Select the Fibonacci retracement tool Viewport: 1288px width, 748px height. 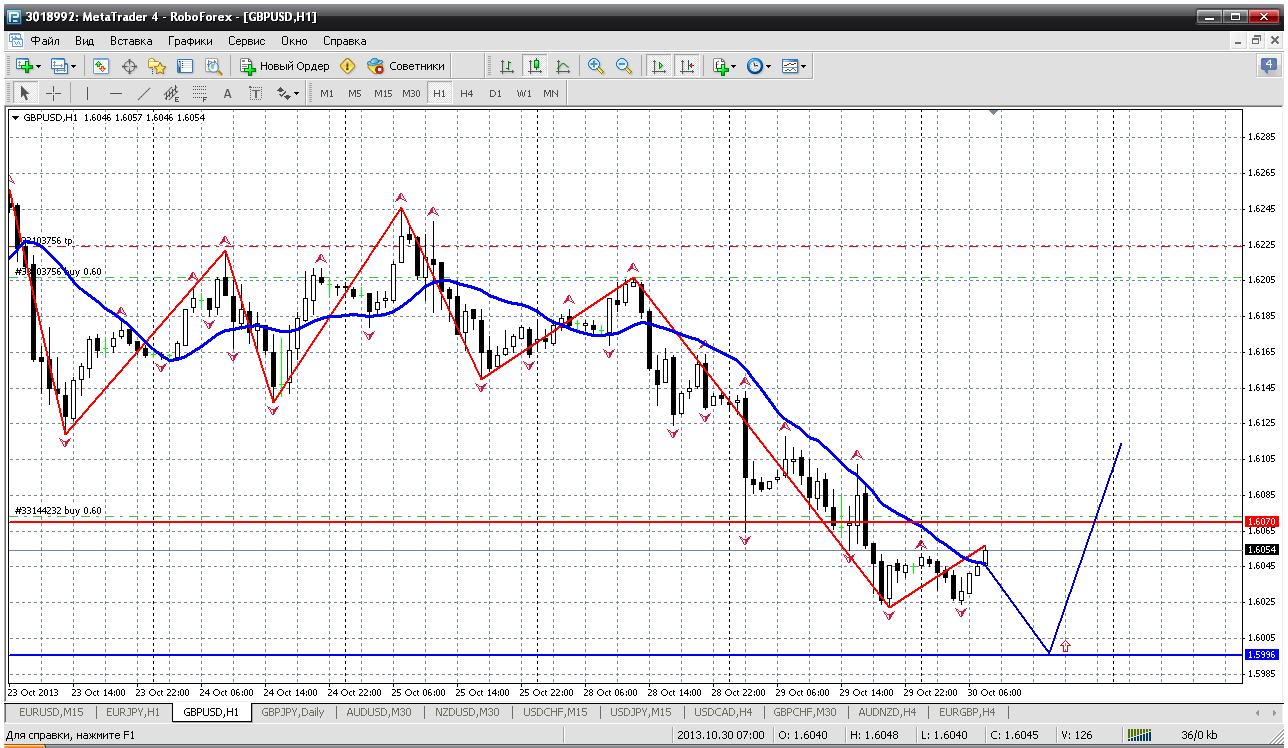tap(199, 93)
